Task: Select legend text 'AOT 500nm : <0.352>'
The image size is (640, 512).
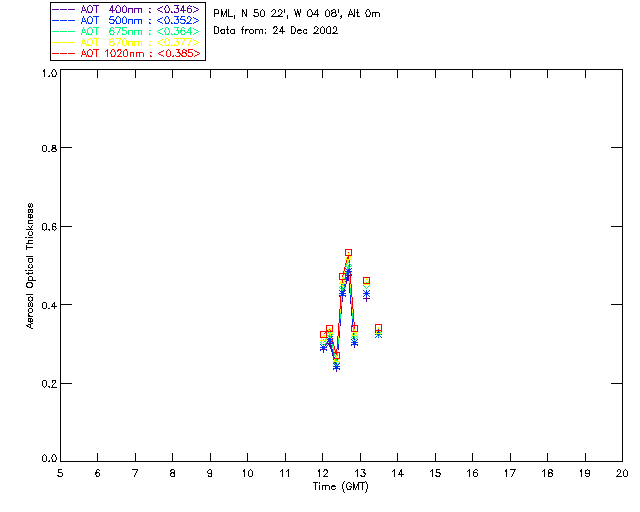Action: click(140, 20)
